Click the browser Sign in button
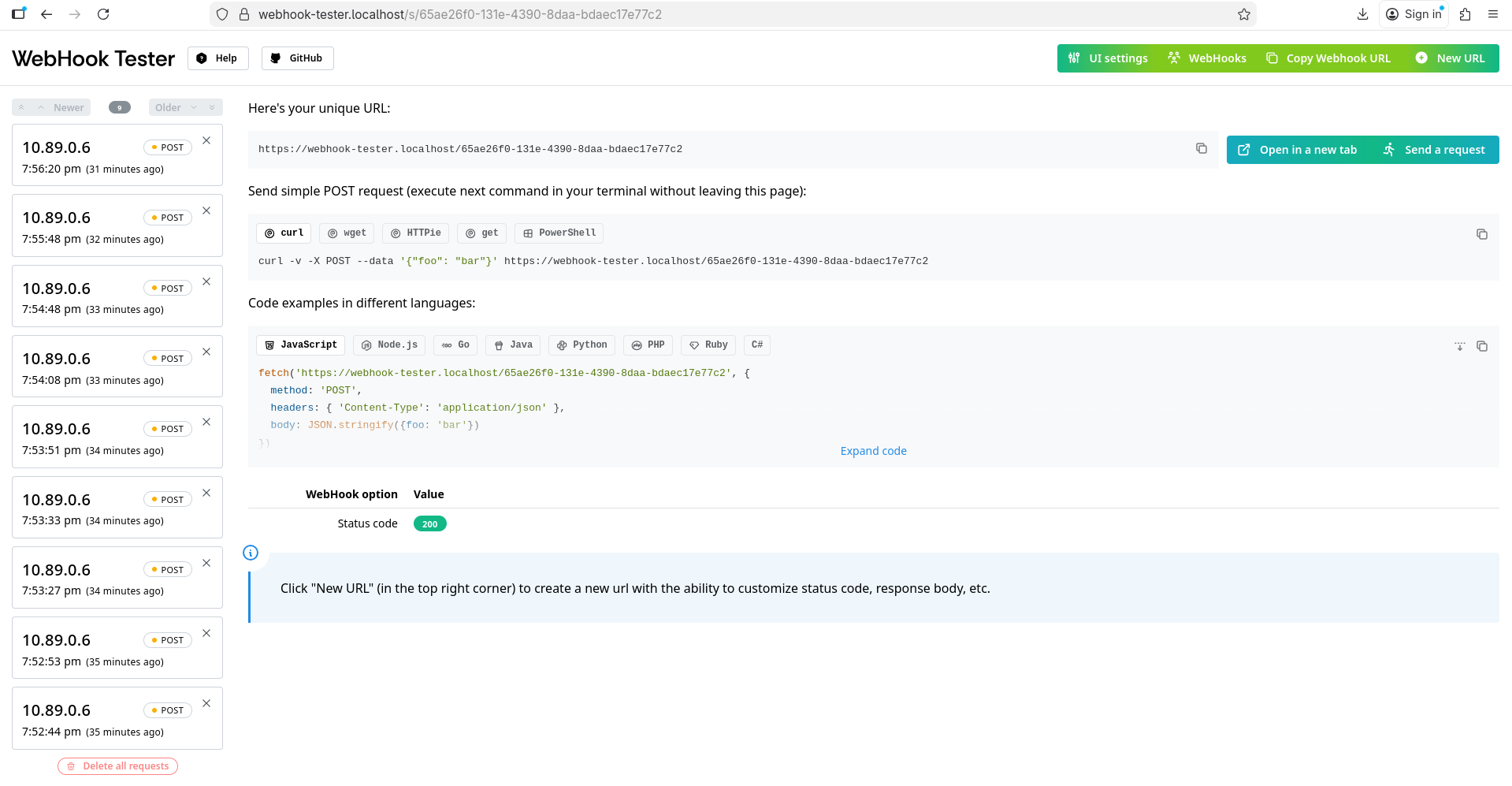The width and height of the screenshot is (1512, 786). click(1414, 14)
